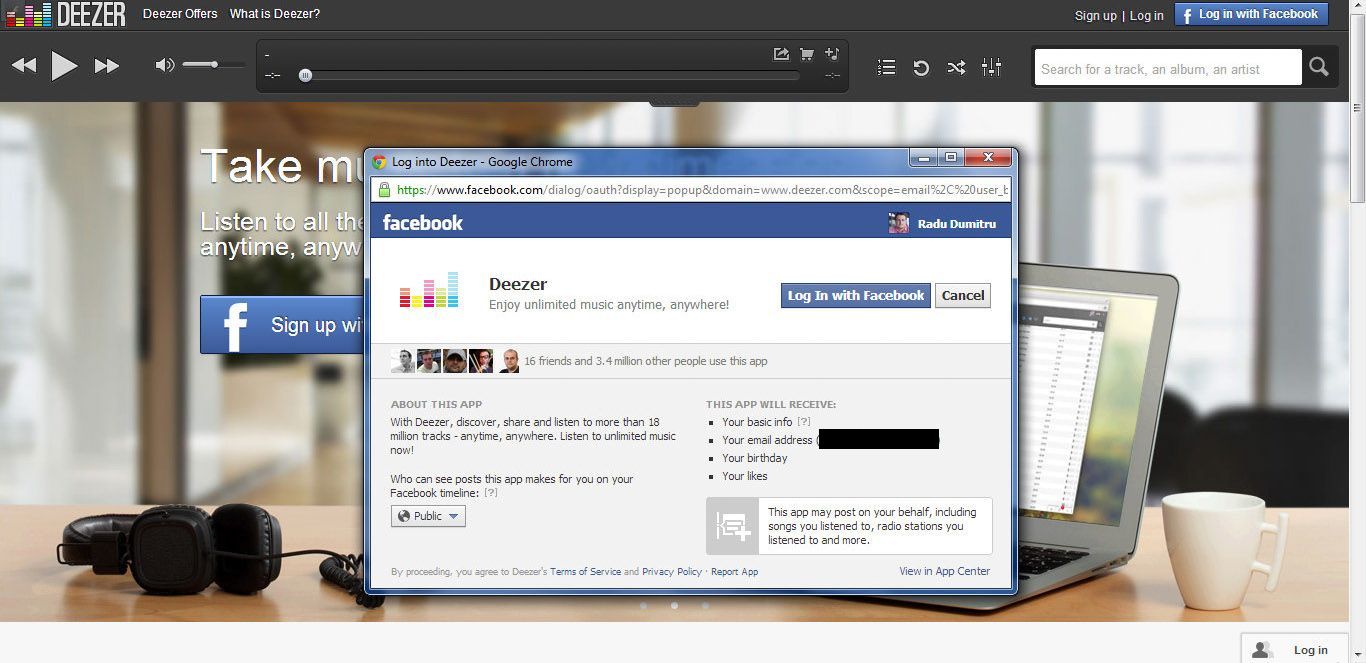Add track to playlist icon

(832, 54)
